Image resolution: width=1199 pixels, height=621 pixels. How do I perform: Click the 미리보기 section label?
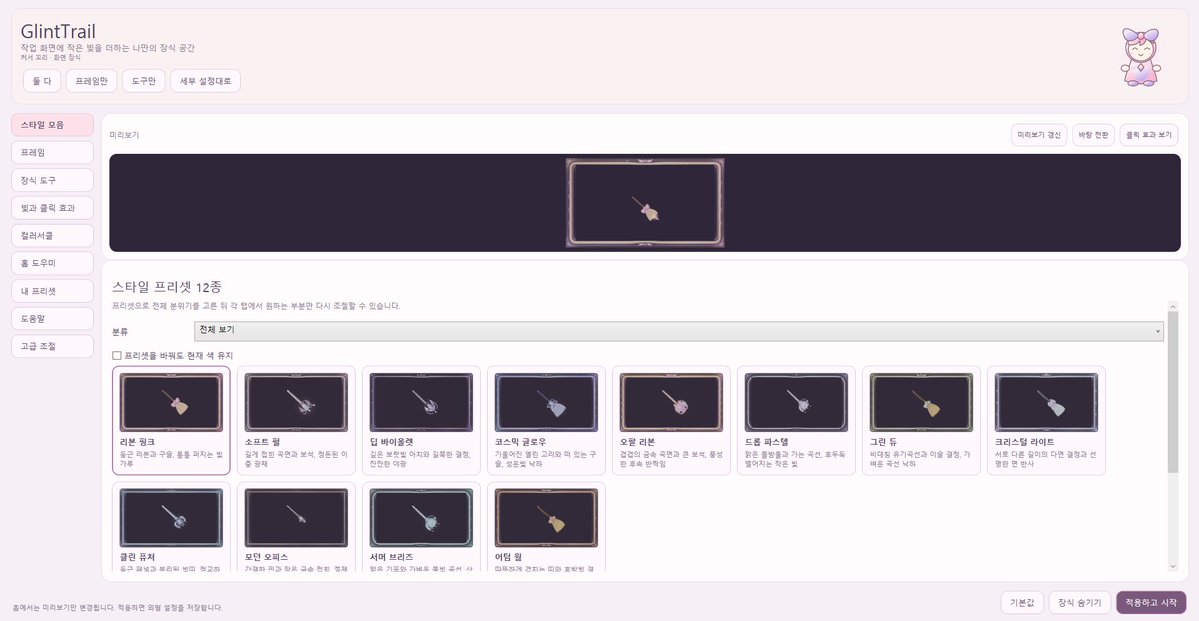(x=125, y=135)
